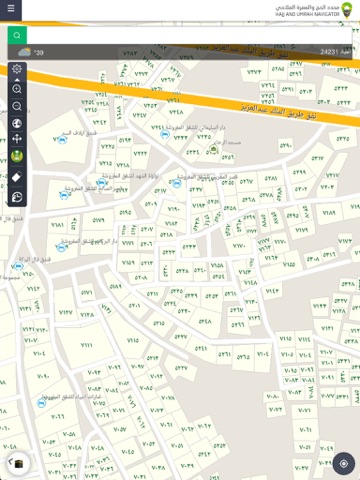
Task: Click the weather cloud icon
Action: (x=25, y=52)
